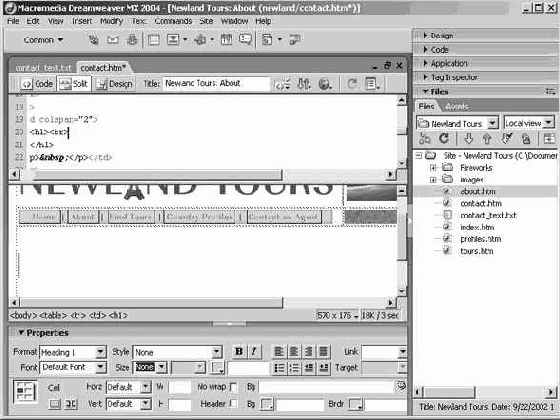Click the Bold formatting button

[239, 352]
